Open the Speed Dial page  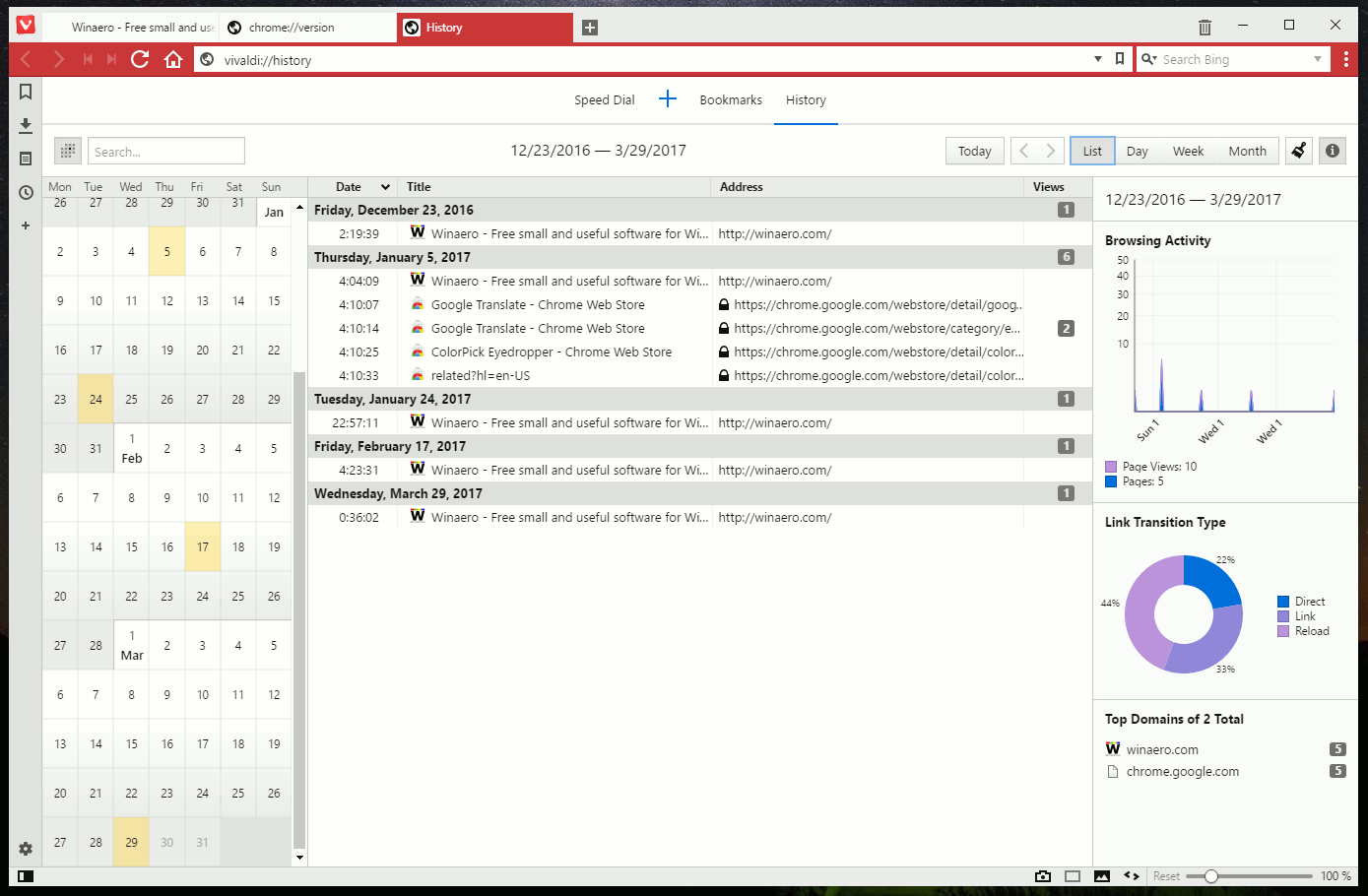point(605,99)
